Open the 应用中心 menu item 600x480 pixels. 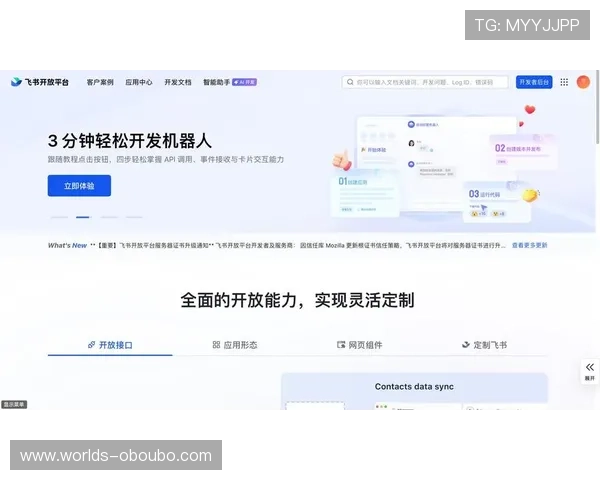tap(139, 82)
